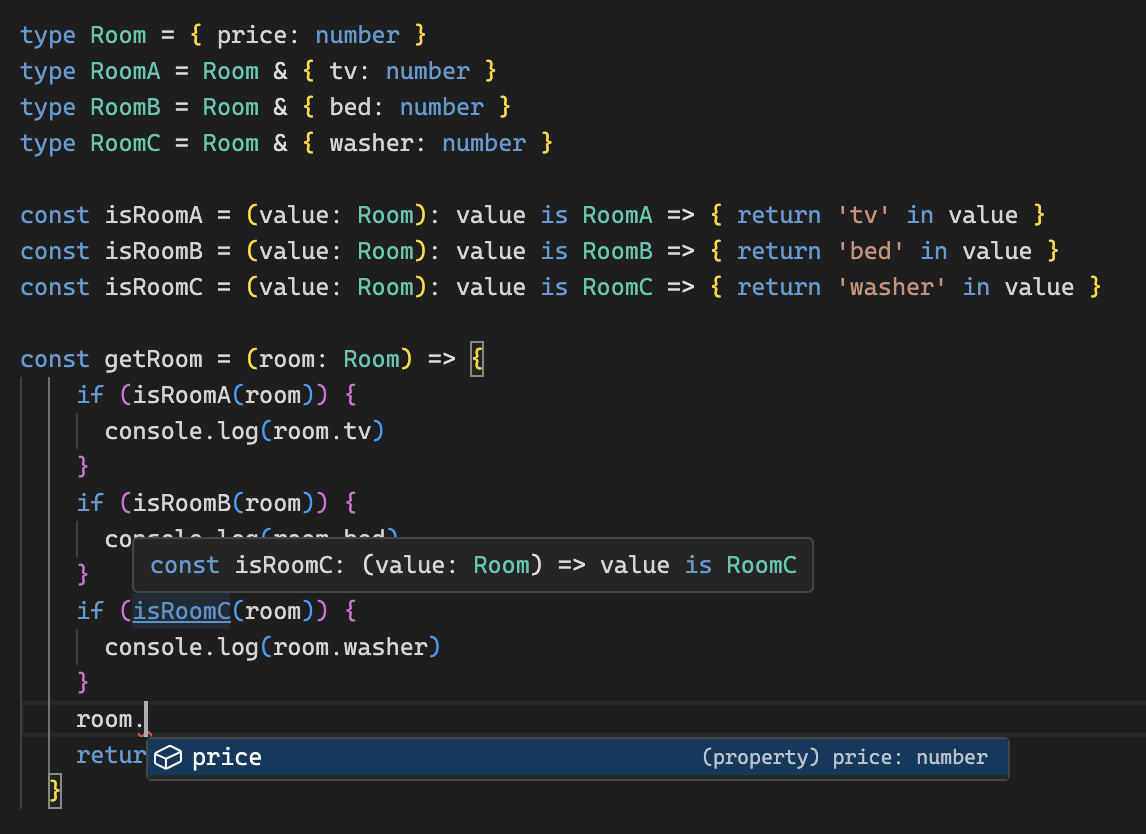Click the isRoomB constant declaration name

[x=153, y=251]
